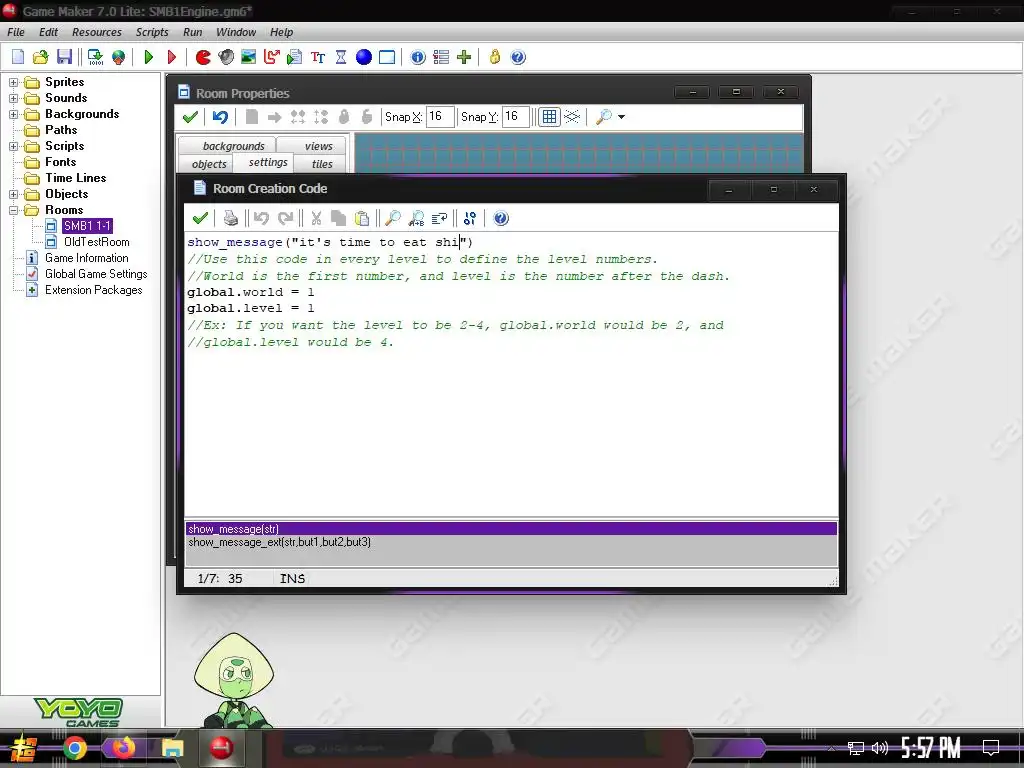Open the File menu
Image resolution: width=1024 pixels, height=768 pixels.
[x=16, y=32]
